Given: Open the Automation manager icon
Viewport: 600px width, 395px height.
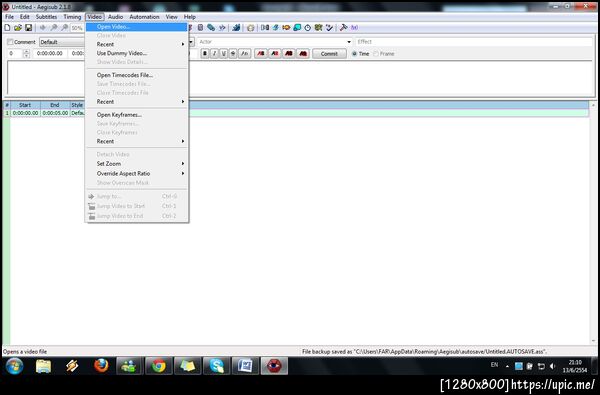Looking at the screenshot, I should (x=236, y=28).
